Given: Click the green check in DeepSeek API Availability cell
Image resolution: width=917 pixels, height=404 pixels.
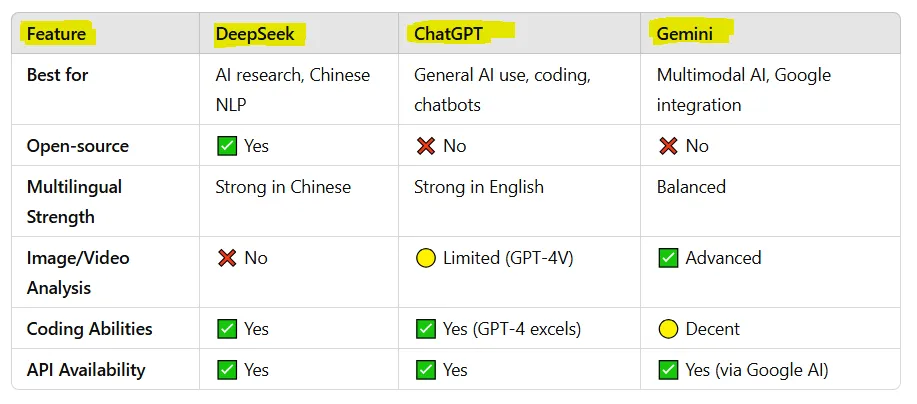Looking at the screenshot, I should [x=226, y=370].
